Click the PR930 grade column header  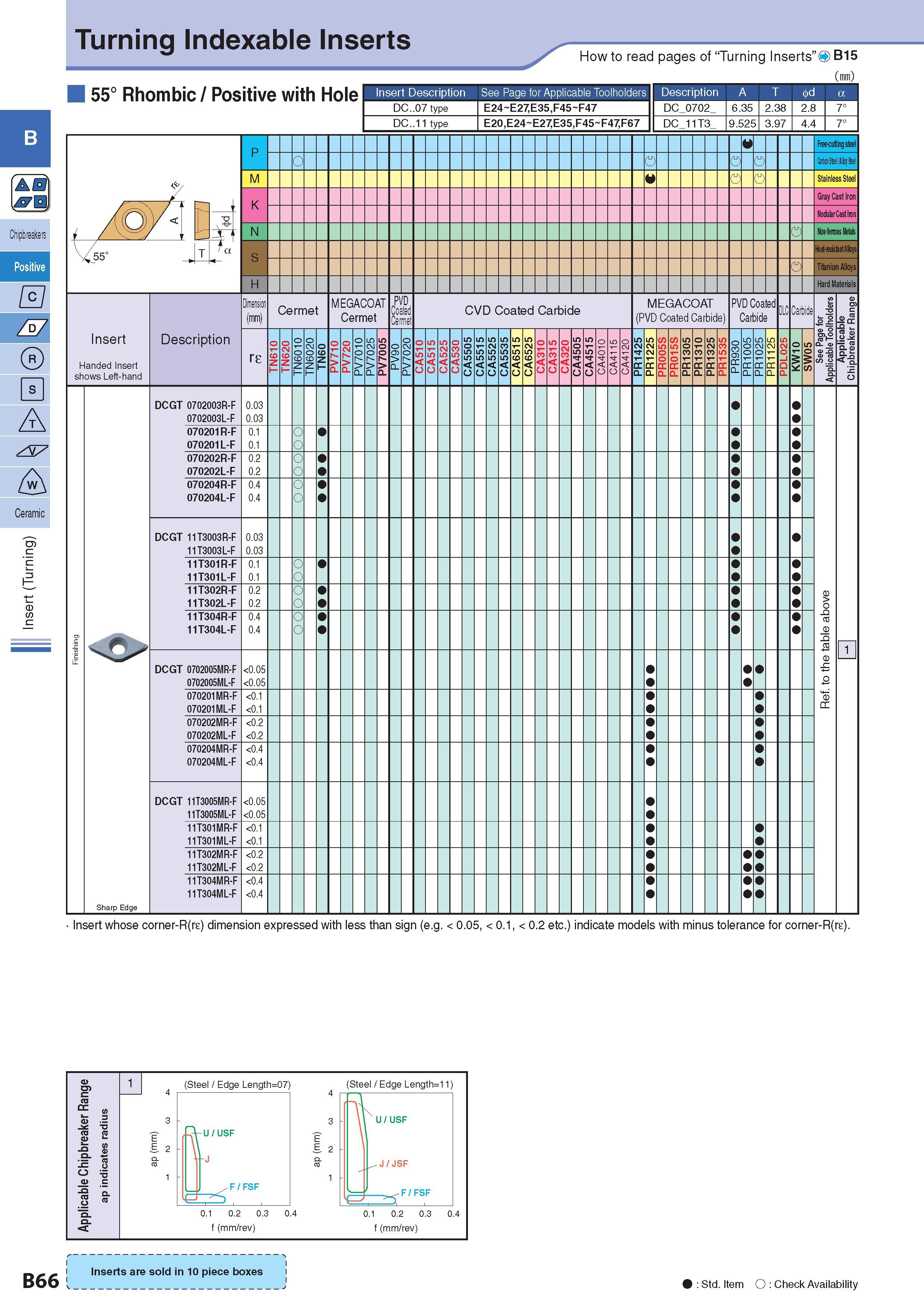coord(735,356)
